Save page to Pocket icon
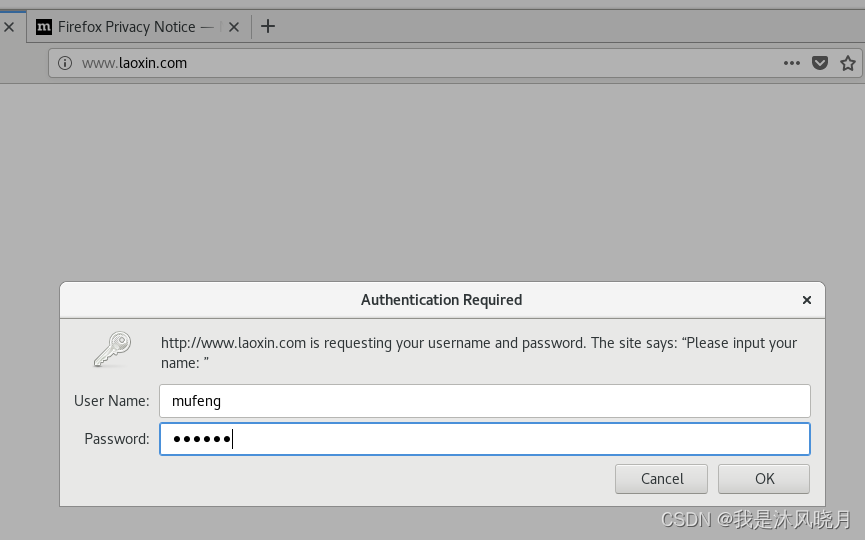Screen dimensions: 865x540 (x=820, y=63)
